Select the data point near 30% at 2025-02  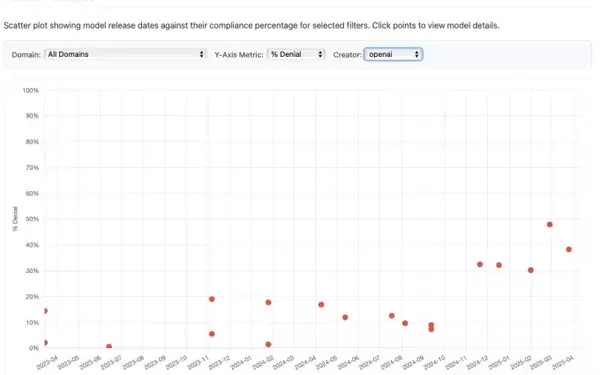click(x=530, y=270)
